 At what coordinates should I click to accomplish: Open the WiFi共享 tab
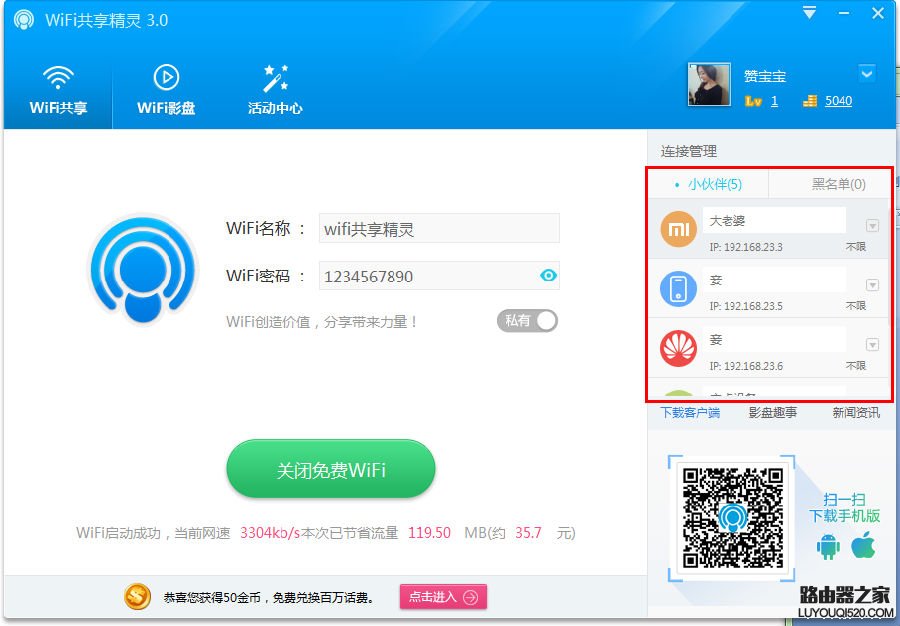58,91
